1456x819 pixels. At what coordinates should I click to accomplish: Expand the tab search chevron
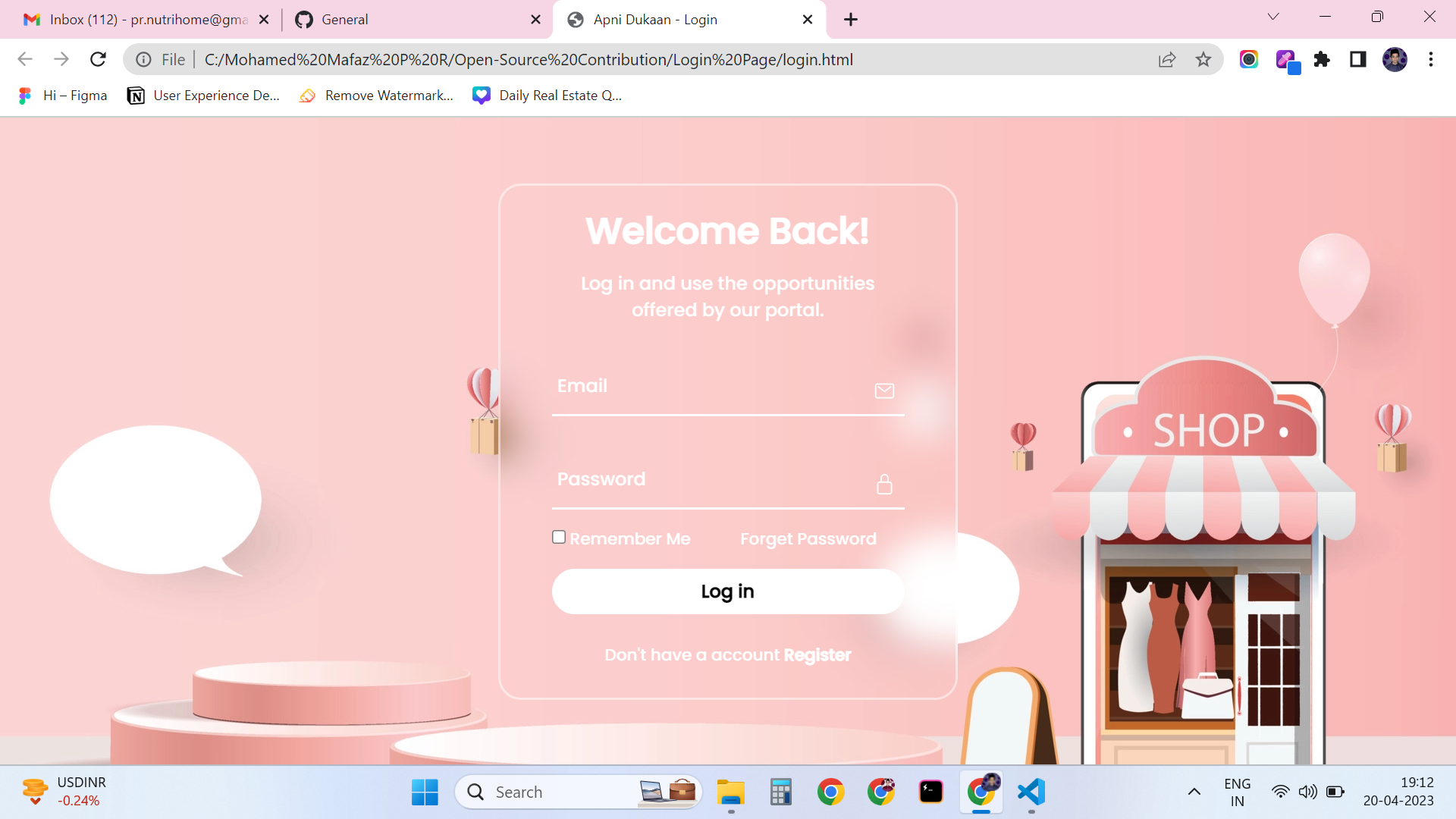[x=1273, y=16]
